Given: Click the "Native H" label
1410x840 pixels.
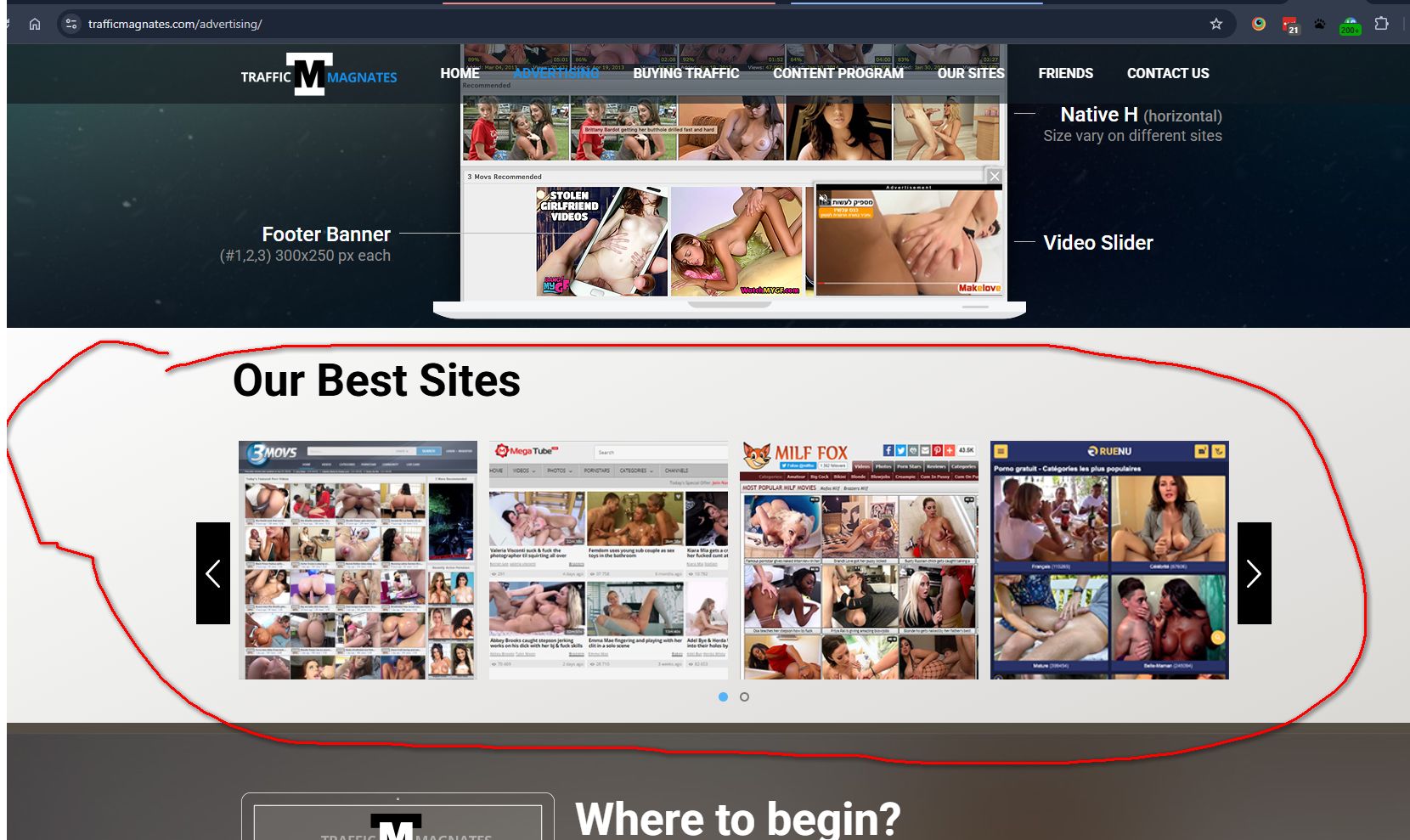Looking at the screenshot, I should (x=1099, y=115).
